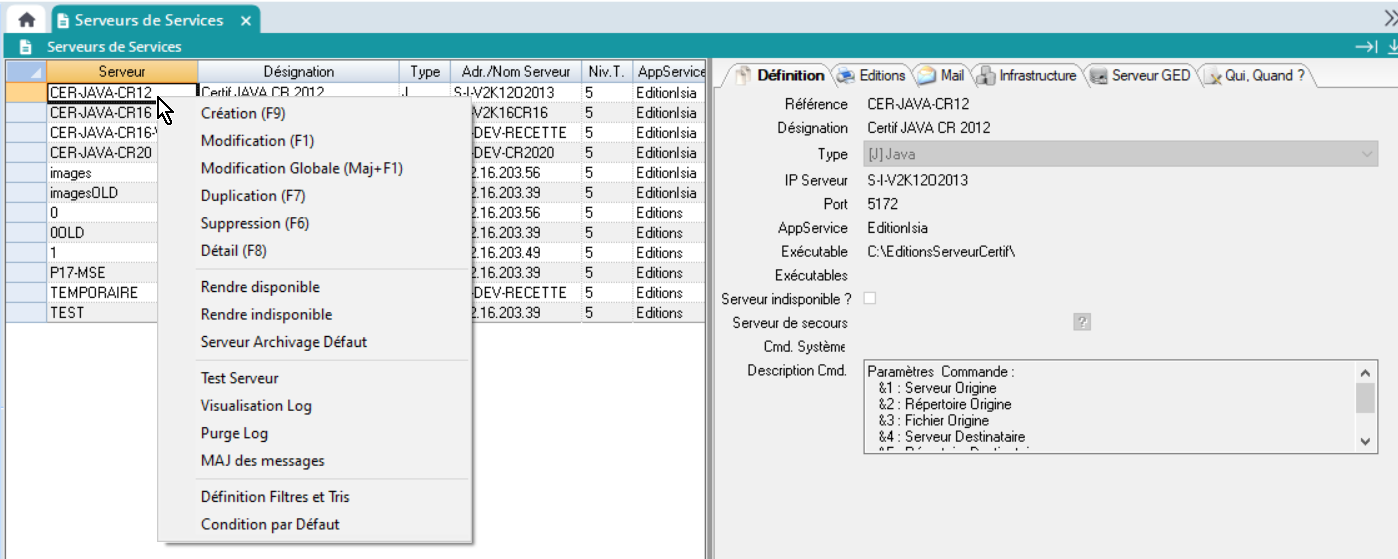Viewport: 1398px width, 559px height.
Task: Click the dock-right arrow icon in the title bar
Action: tap(1365, 47)
